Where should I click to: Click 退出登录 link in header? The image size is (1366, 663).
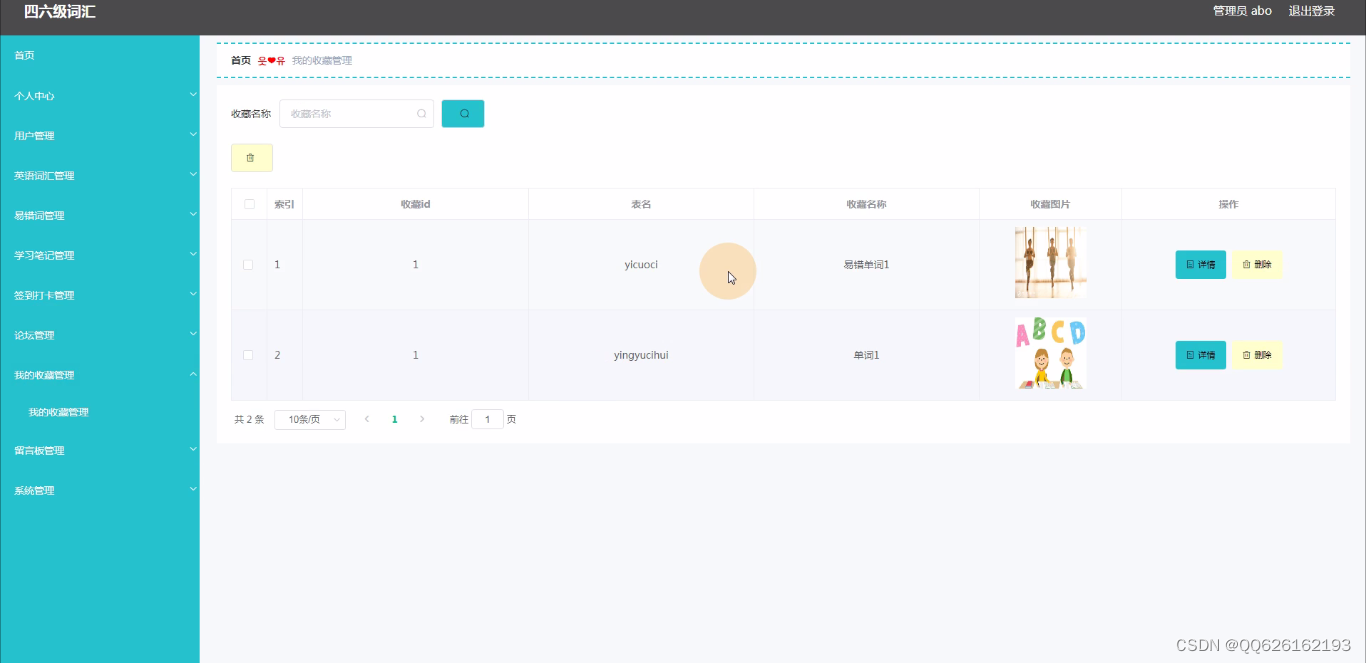point(1311,11)
